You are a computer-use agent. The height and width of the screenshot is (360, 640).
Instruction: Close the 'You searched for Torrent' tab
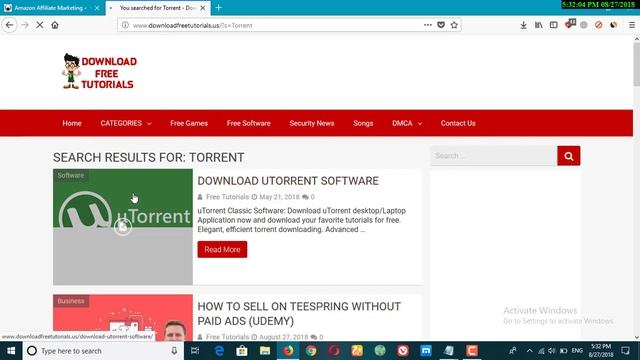coord(202,8)
